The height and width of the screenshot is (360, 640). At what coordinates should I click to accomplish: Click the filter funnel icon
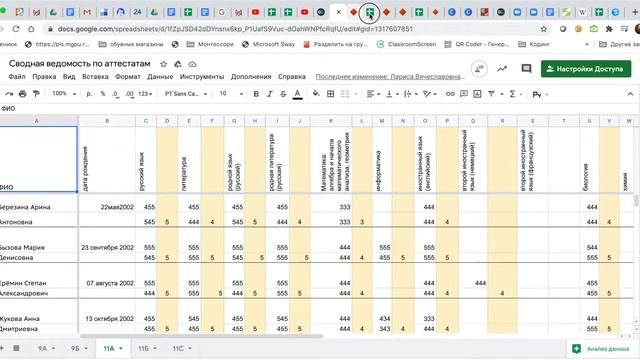tap(491, 94)
